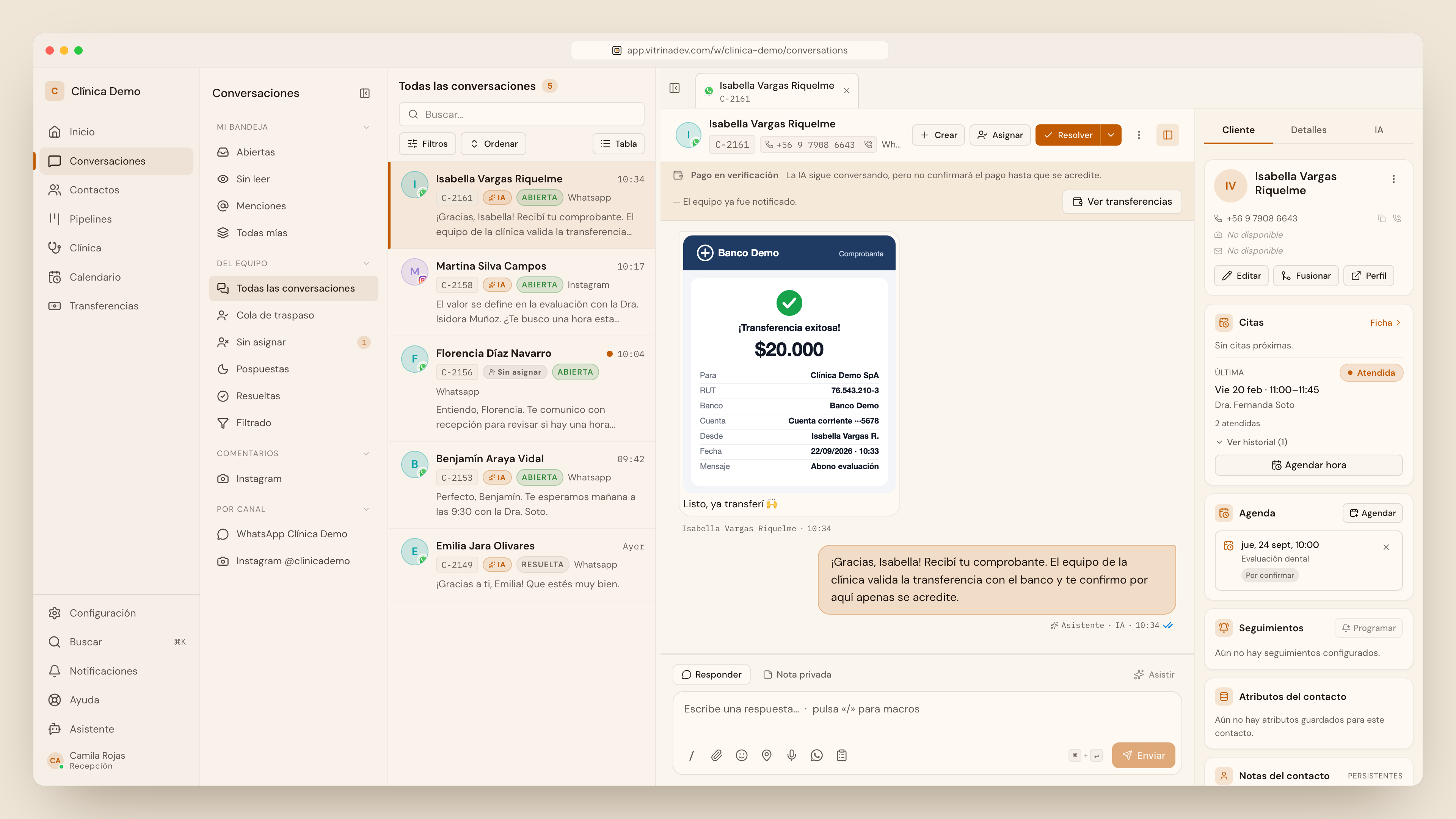Record audio with the microphone icon
The width and height of the screenshot is (1456, 819).
tap(791, 755)
